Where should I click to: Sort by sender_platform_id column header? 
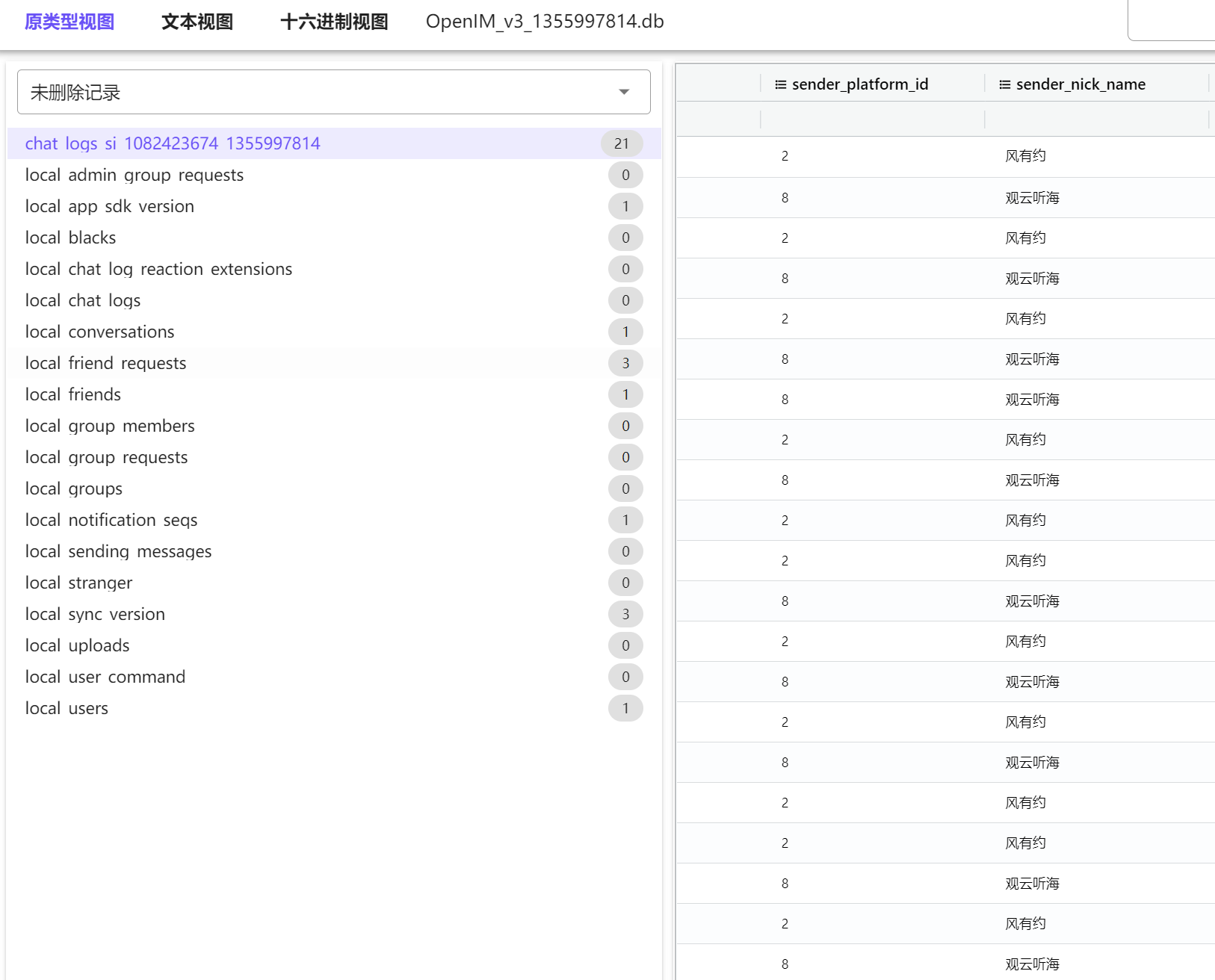(x=860, y=84)
